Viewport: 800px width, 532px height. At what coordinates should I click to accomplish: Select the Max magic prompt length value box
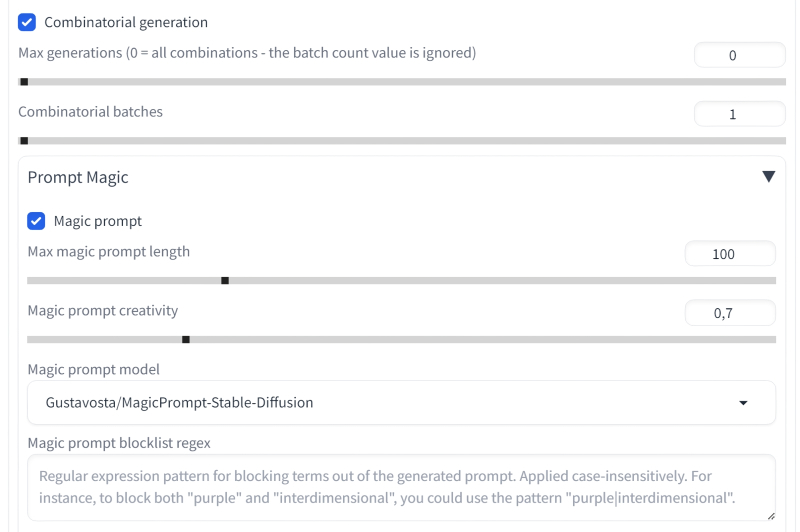point(730,254)
